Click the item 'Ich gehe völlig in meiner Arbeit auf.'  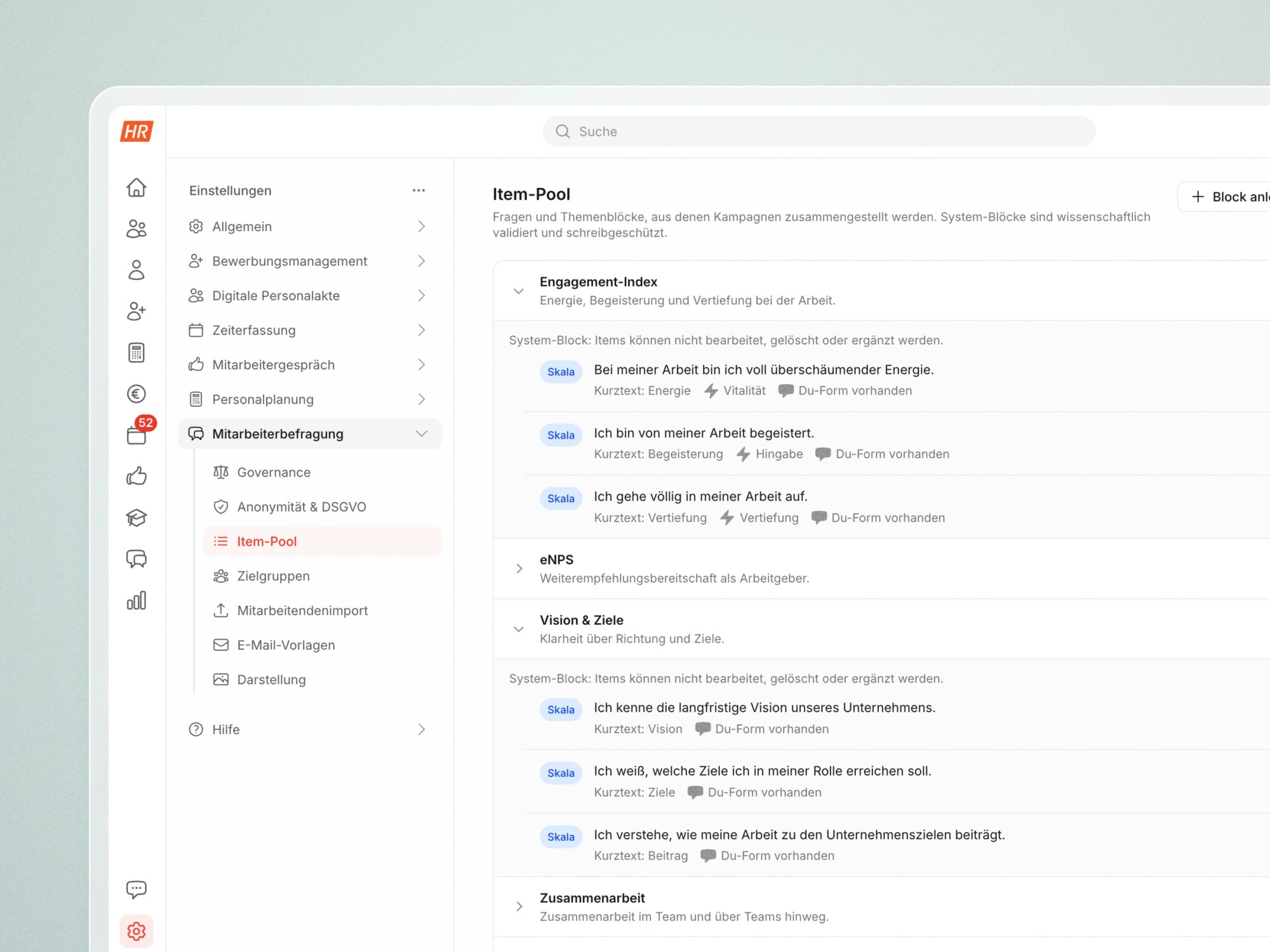(700, 496)
